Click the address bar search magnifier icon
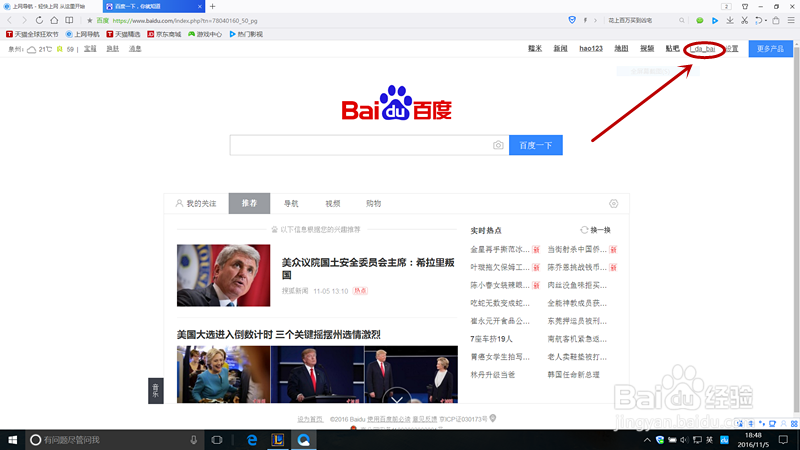The image size is (800, 450). click(x=682, y=20)
